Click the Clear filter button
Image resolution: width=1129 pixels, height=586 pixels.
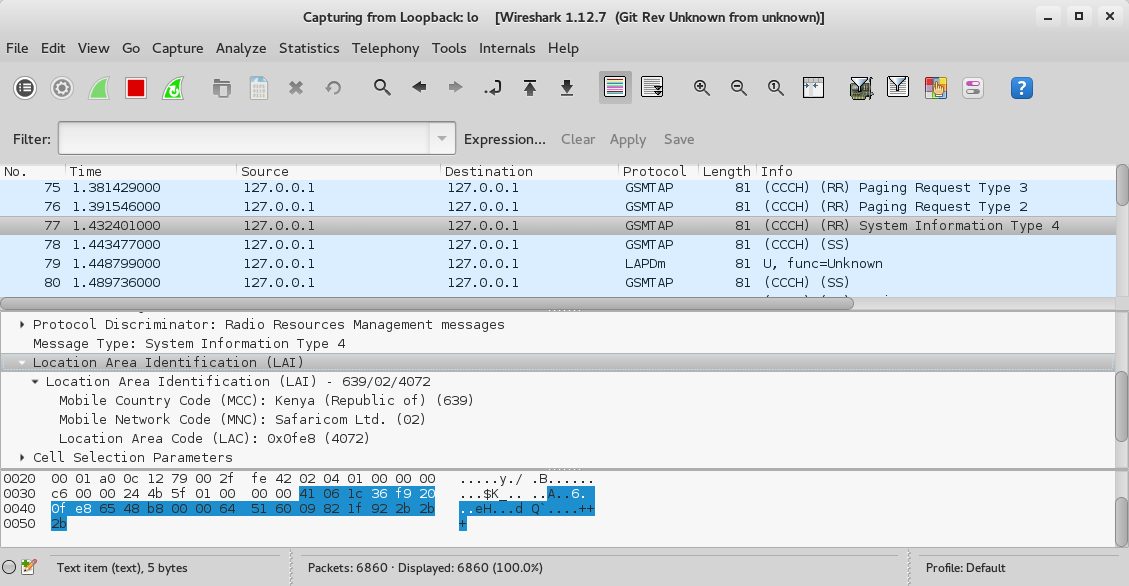tap(578, 139)
